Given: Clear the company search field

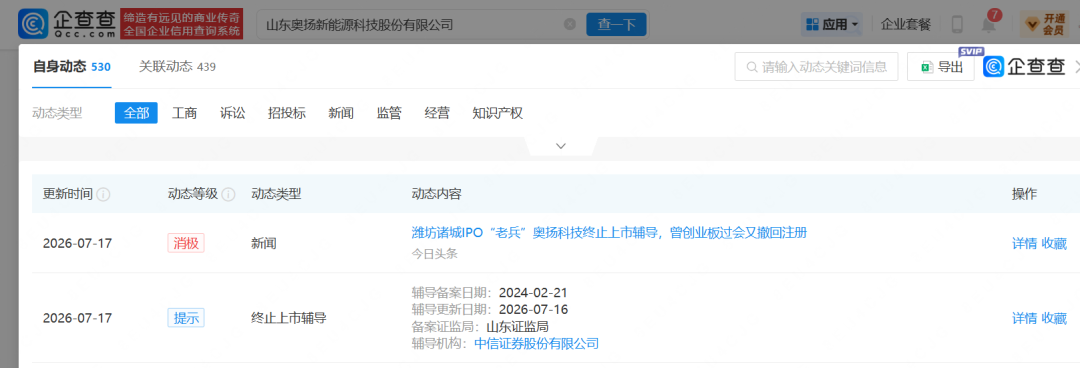Looking at the screenshot, I should (x=570, y=24).
